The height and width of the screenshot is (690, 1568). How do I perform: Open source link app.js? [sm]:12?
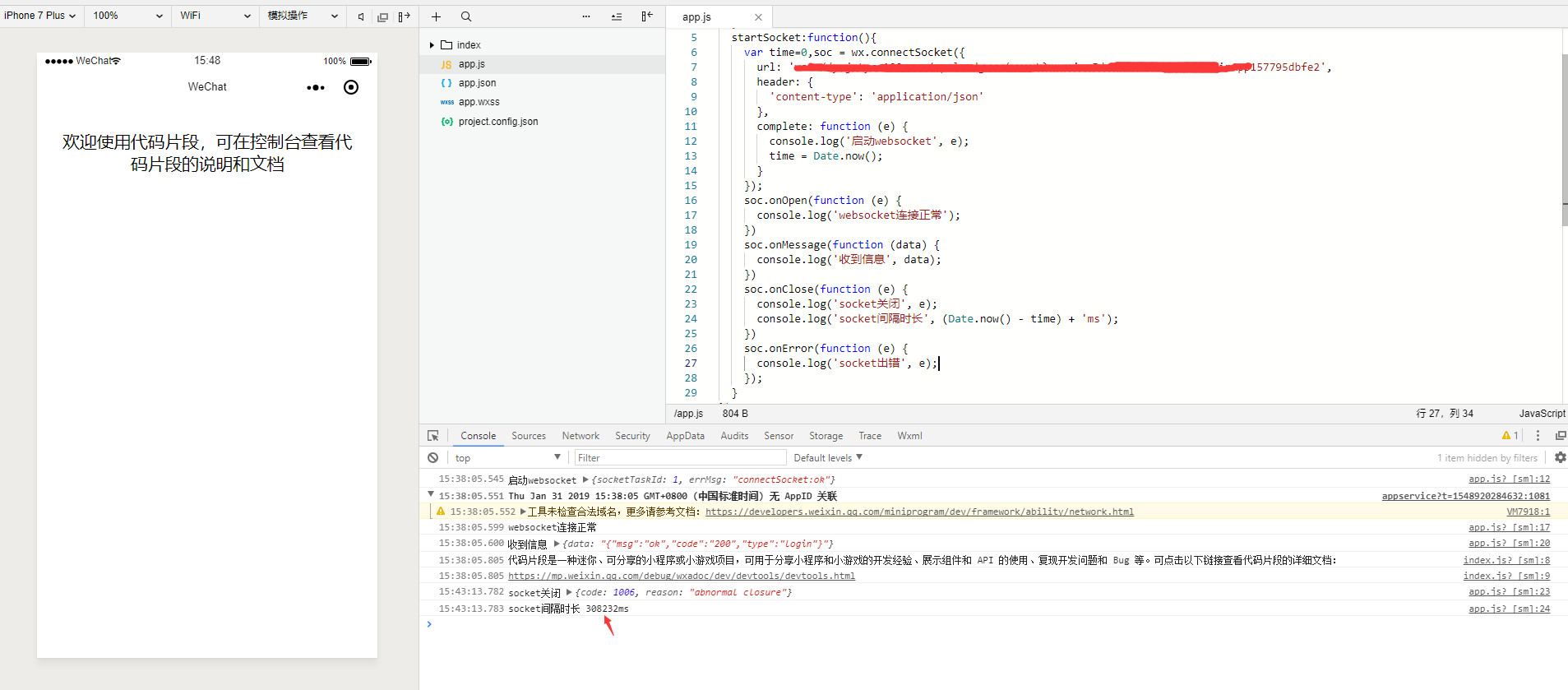pos(1509,479)
